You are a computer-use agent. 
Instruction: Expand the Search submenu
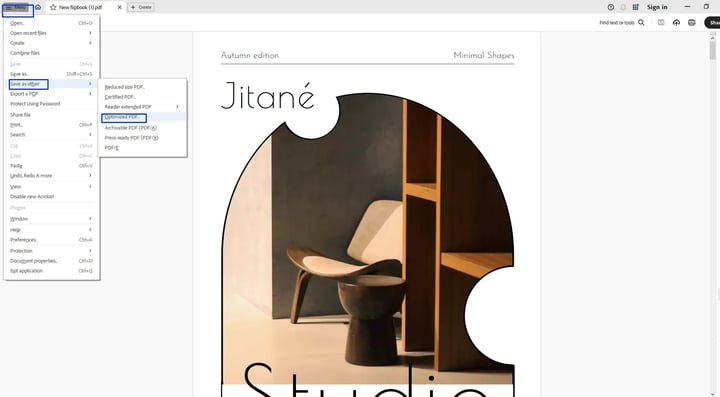coord(51,135)
